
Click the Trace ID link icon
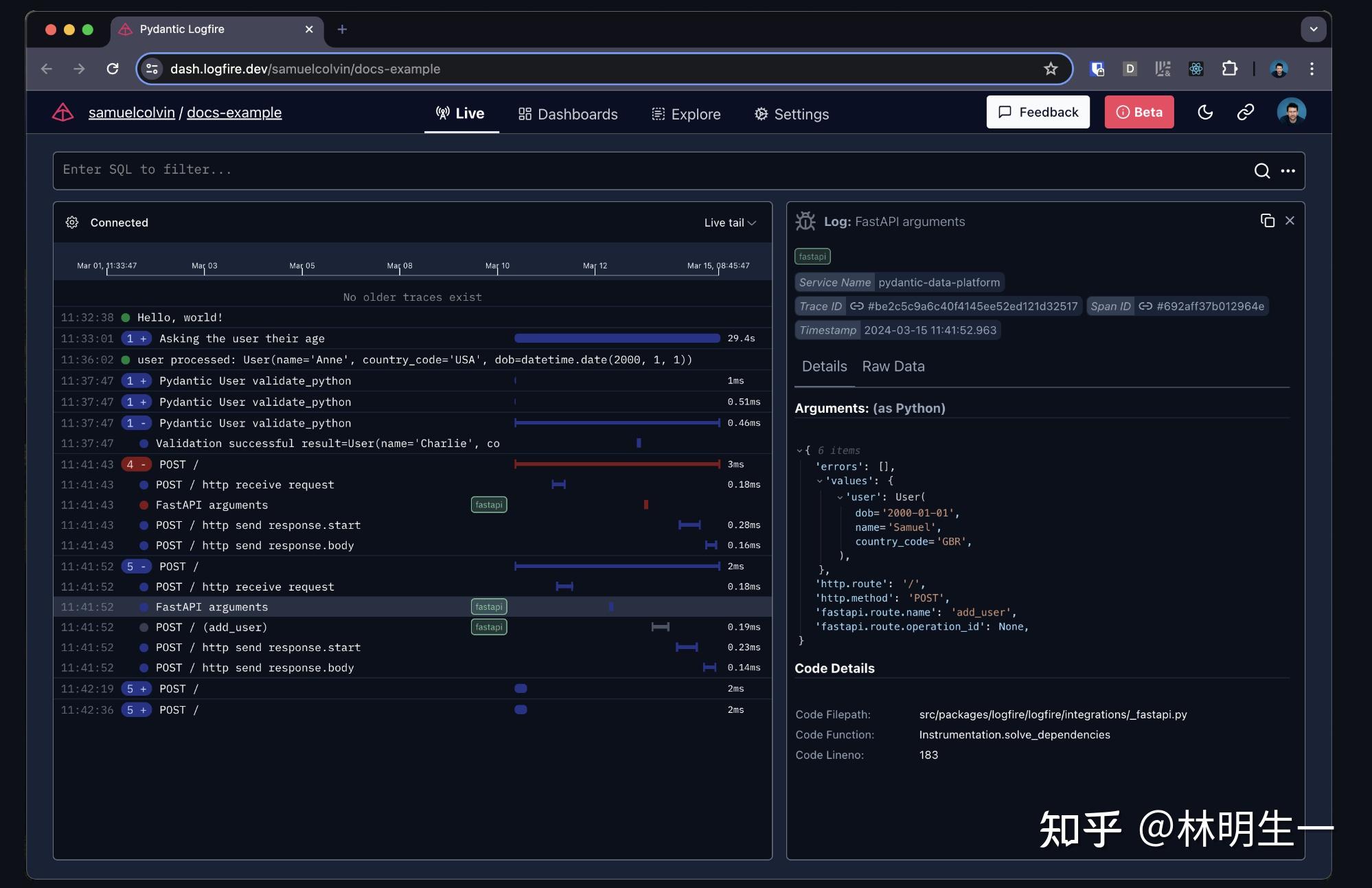(856, 306)
